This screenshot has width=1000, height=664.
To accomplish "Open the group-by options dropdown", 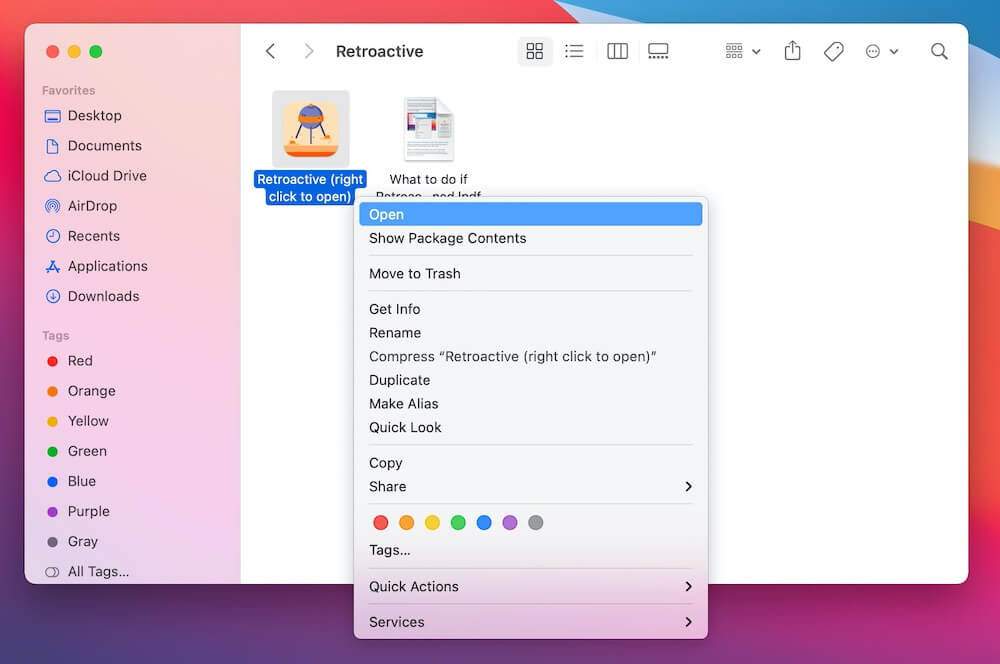I will pyautogui.click(x=743, y=51).
